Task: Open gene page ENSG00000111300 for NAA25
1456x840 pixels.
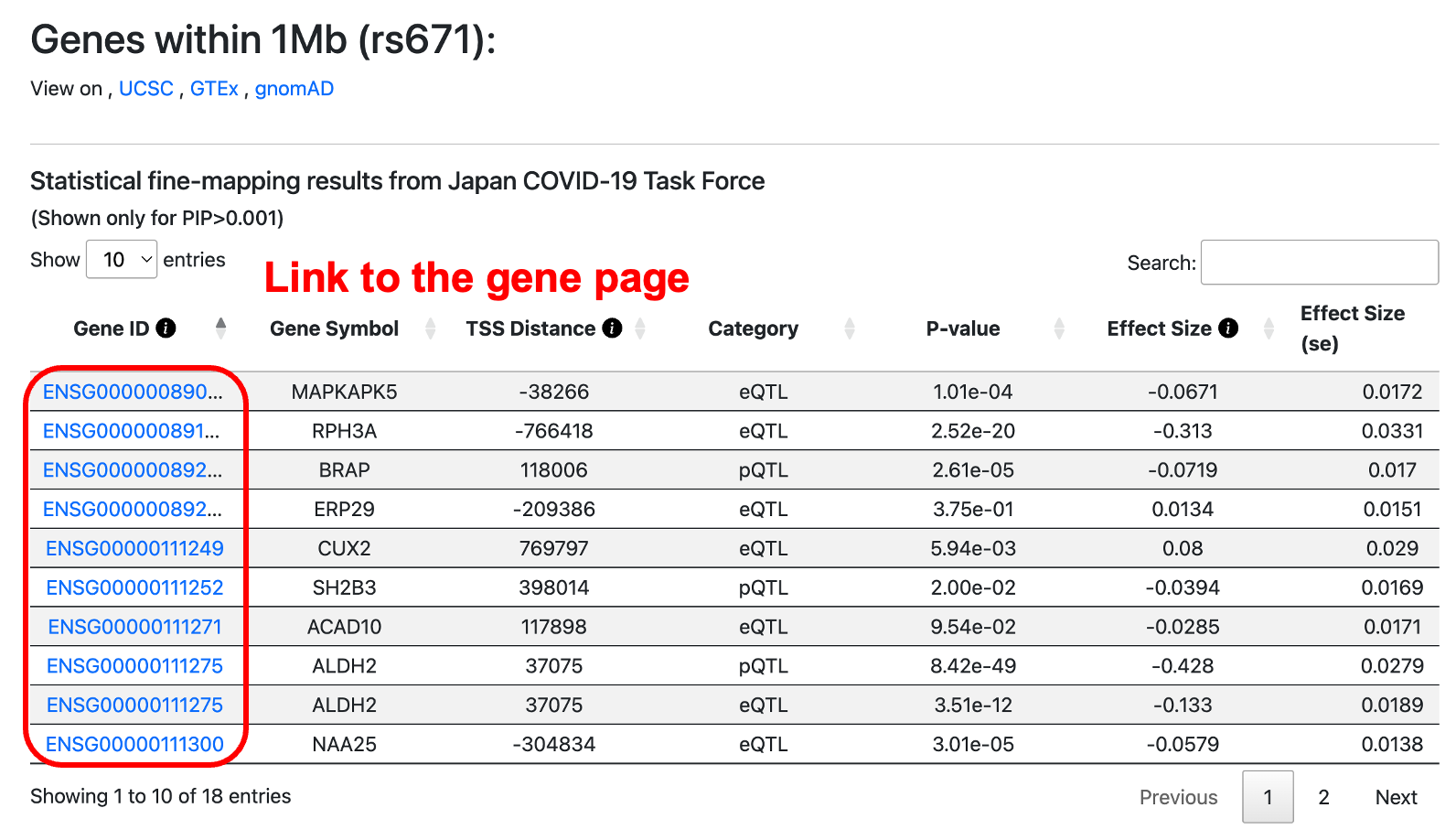Action: [x=134, y=745]
